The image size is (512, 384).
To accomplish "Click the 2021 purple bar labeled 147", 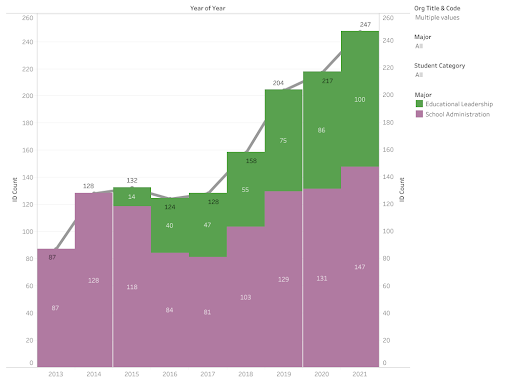I will coord(360,267).
